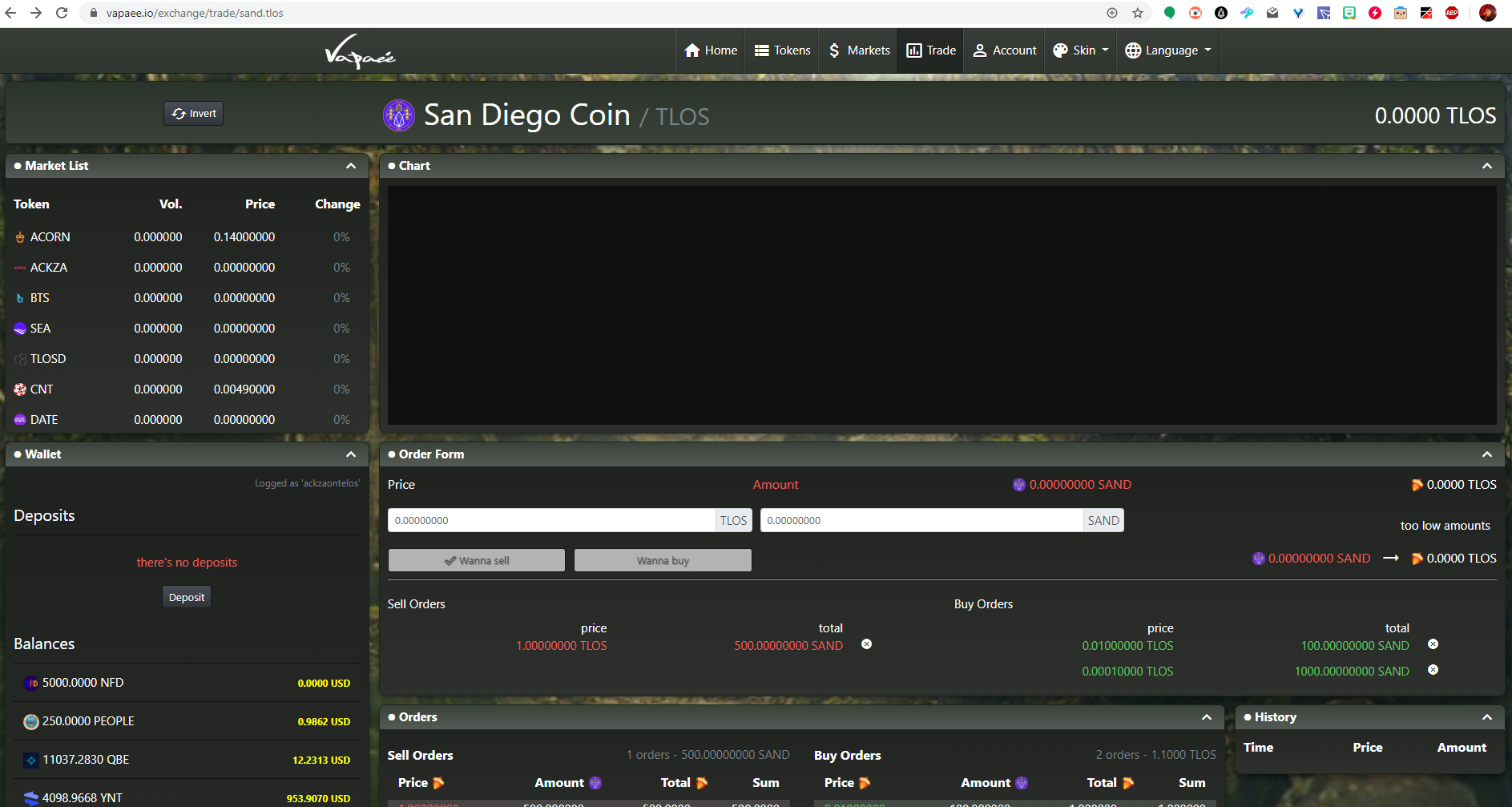
Task: Click the zoom plus icon in address bar
Action: pyautogui.click(x=1112, y=13)
